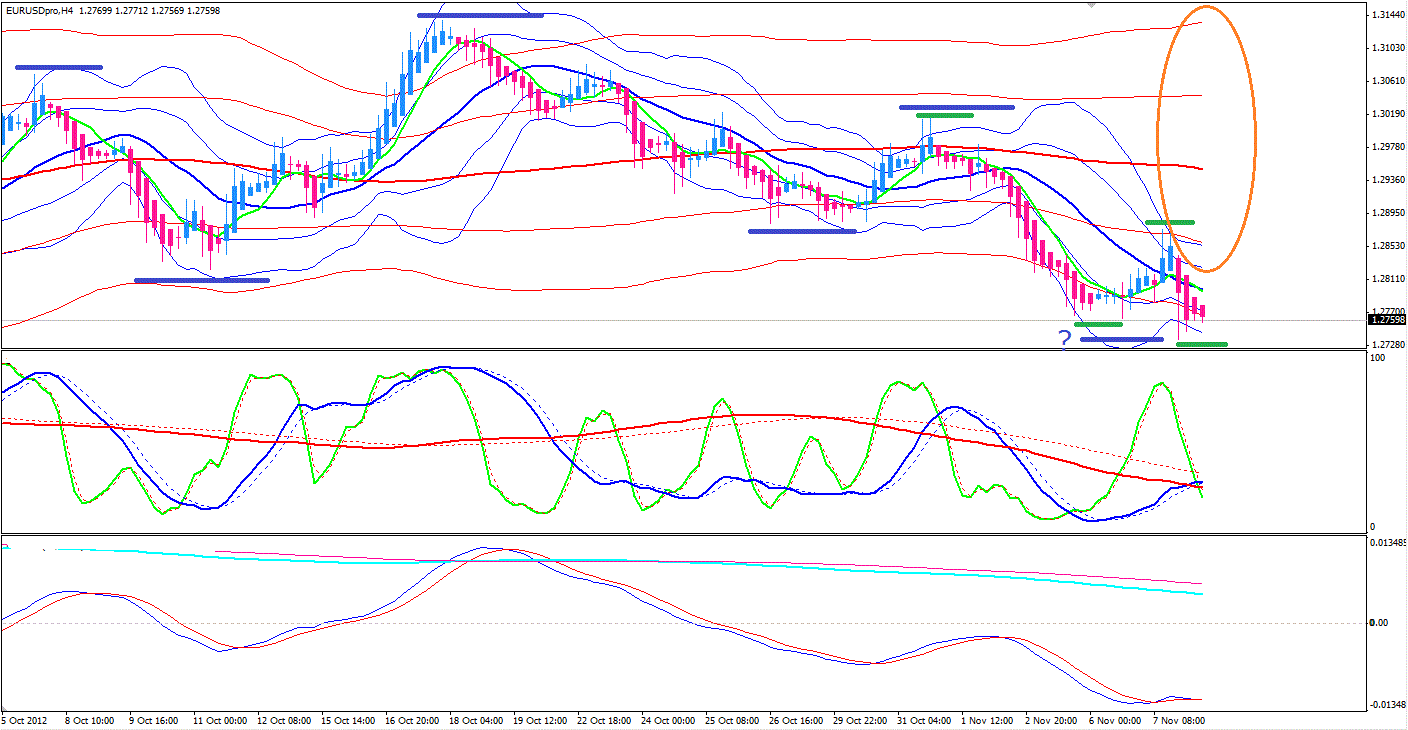
Task: Click the current price label 1.27598
Action: pos(1388,320)
